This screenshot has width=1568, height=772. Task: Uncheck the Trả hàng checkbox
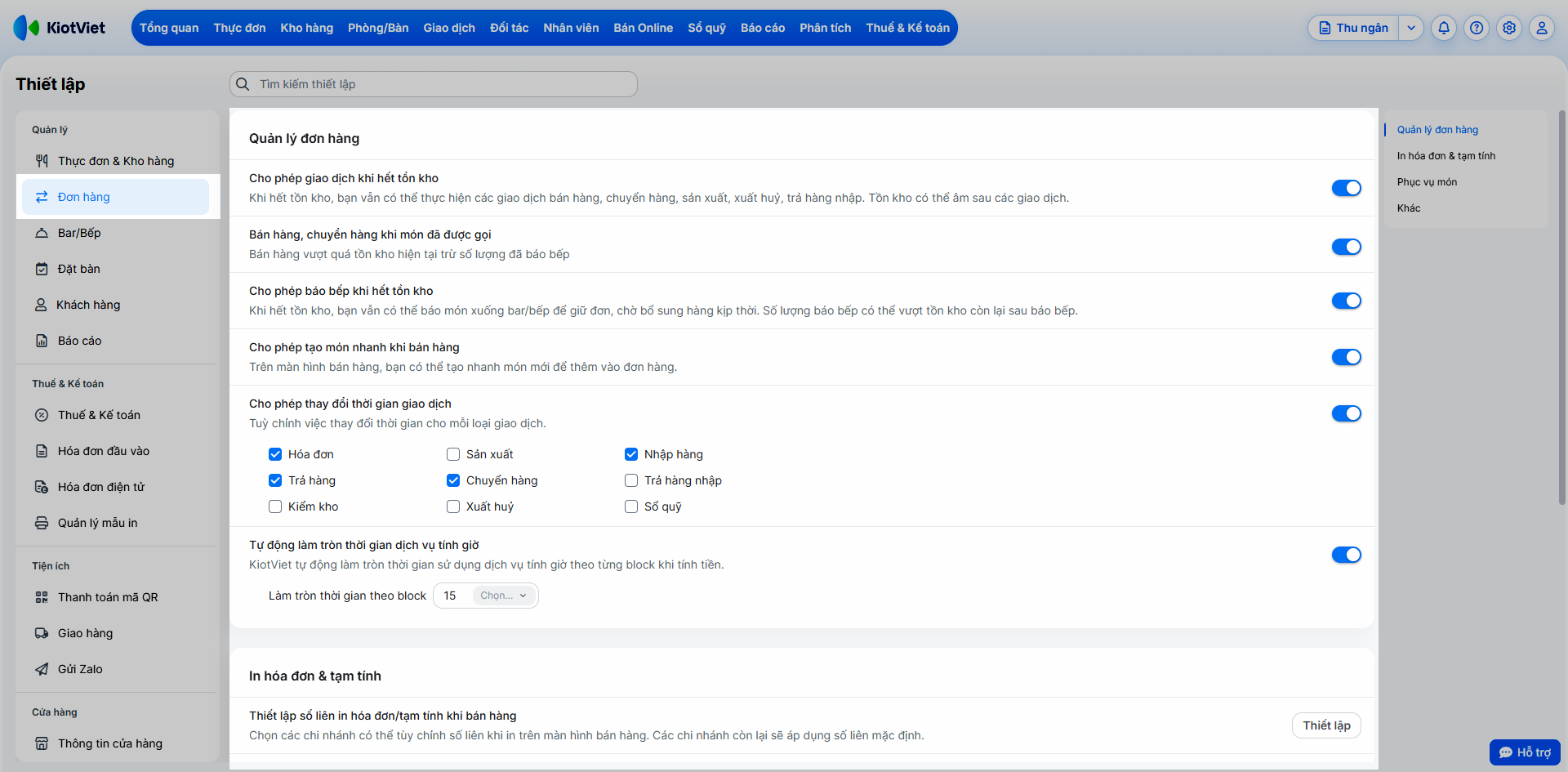(x=275, y=480)
